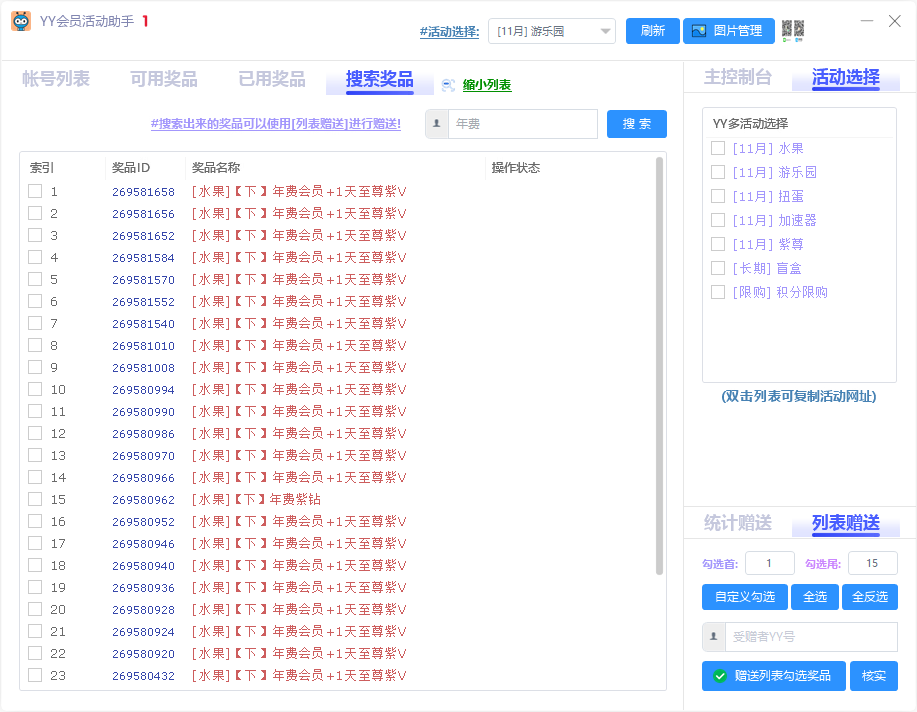917x712 pixels.
Task: Click the YY assistant app logo icon
Action: pos(21,22)
